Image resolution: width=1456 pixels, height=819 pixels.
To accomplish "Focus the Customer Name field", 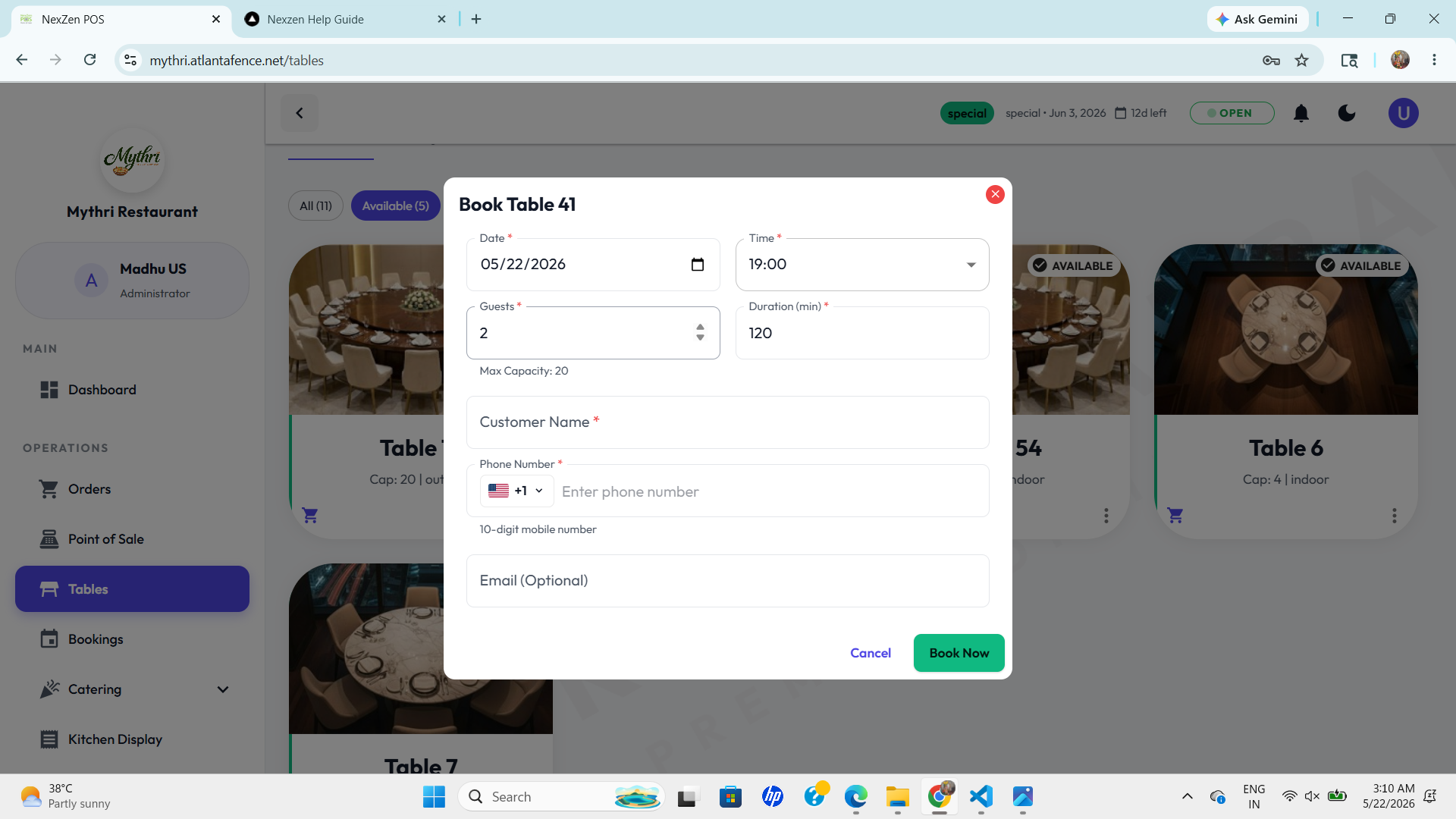I will pos(727,422).
